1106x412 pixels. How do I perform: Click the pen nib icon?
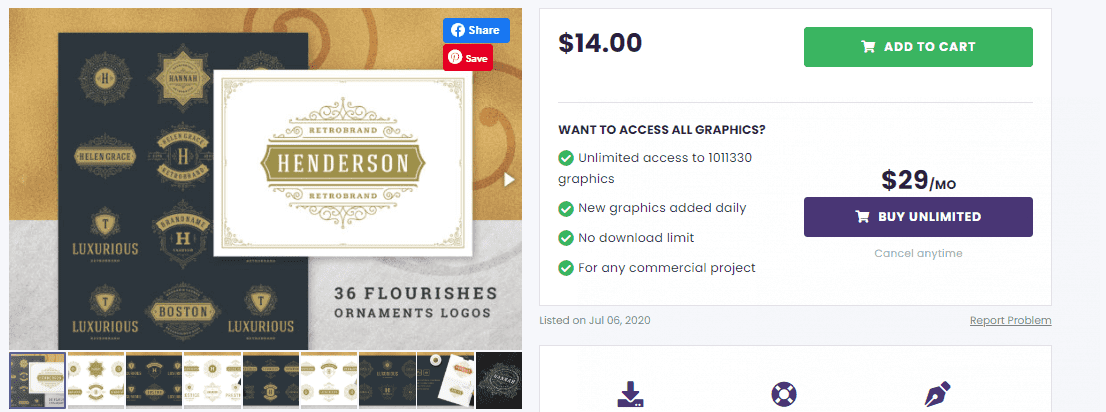pyautogui.click(x=938, y=395)
